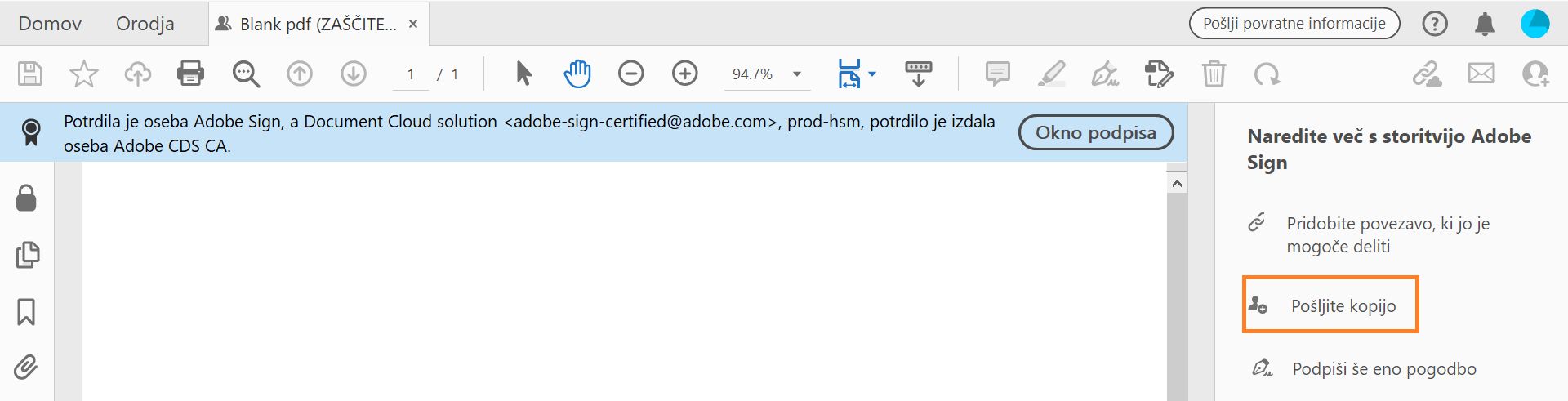Add a sticky note comment

(997, 74)
